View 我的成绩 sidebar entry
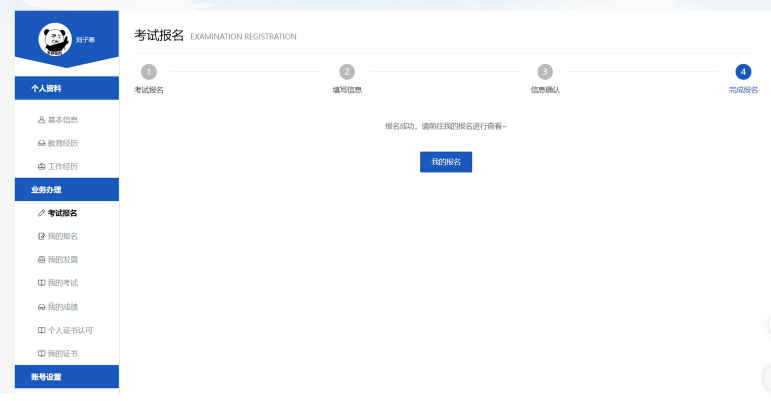 62,307
